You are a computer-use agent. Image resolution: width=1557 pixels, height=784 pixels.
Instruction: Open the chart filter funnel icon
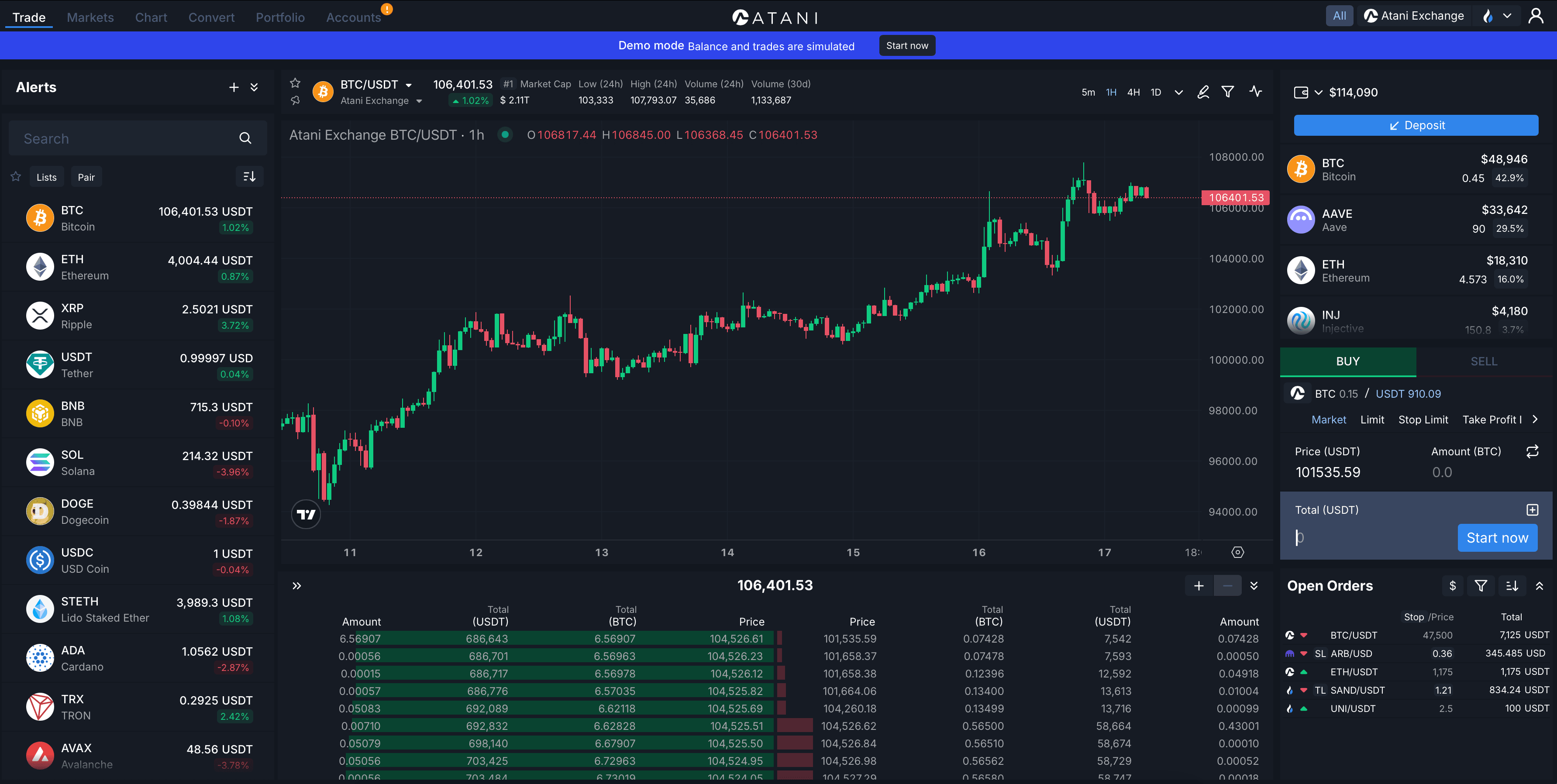click(1228, 92)
